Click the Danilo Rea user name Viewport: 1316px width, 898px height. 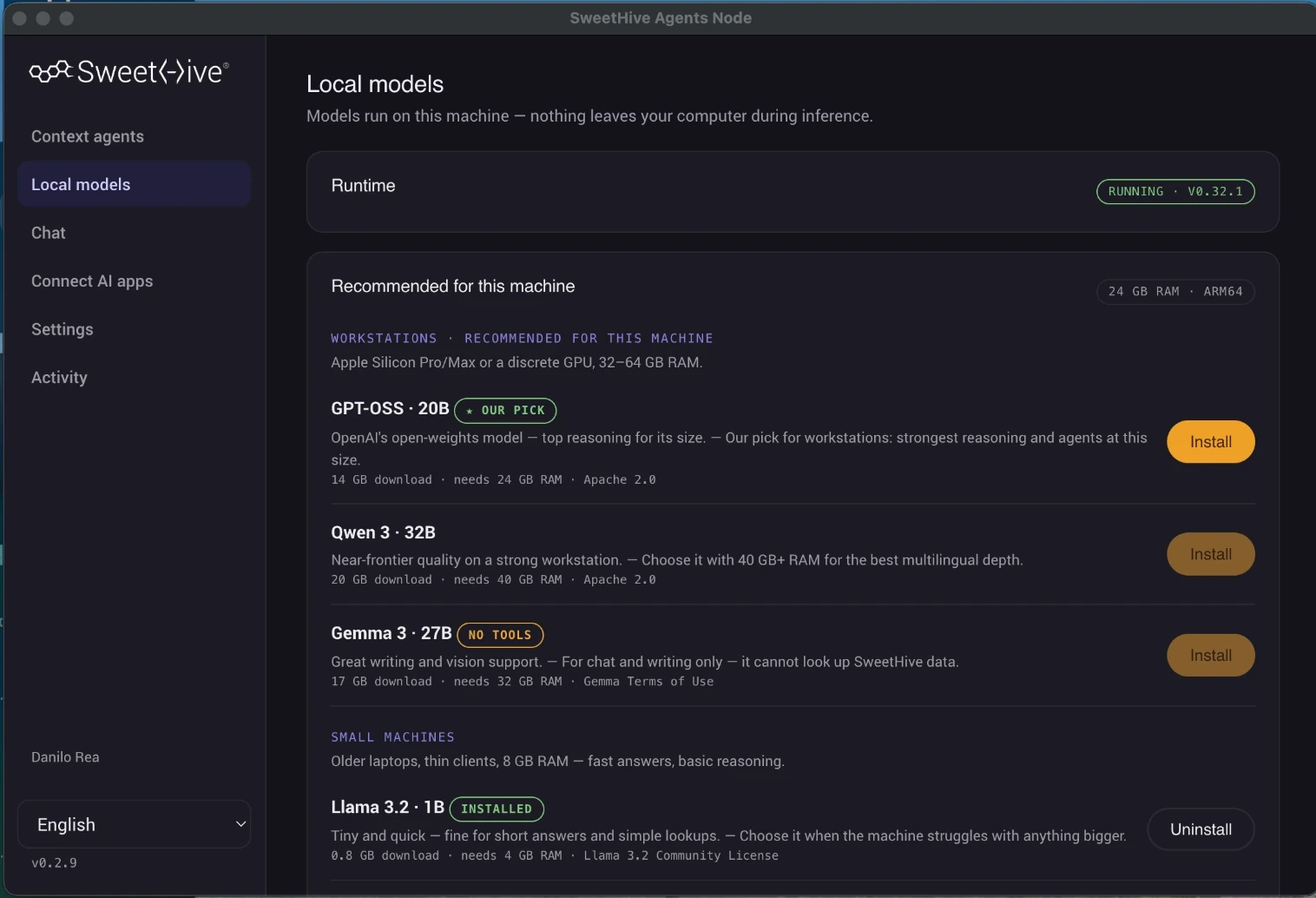click(x=65, y=757)
